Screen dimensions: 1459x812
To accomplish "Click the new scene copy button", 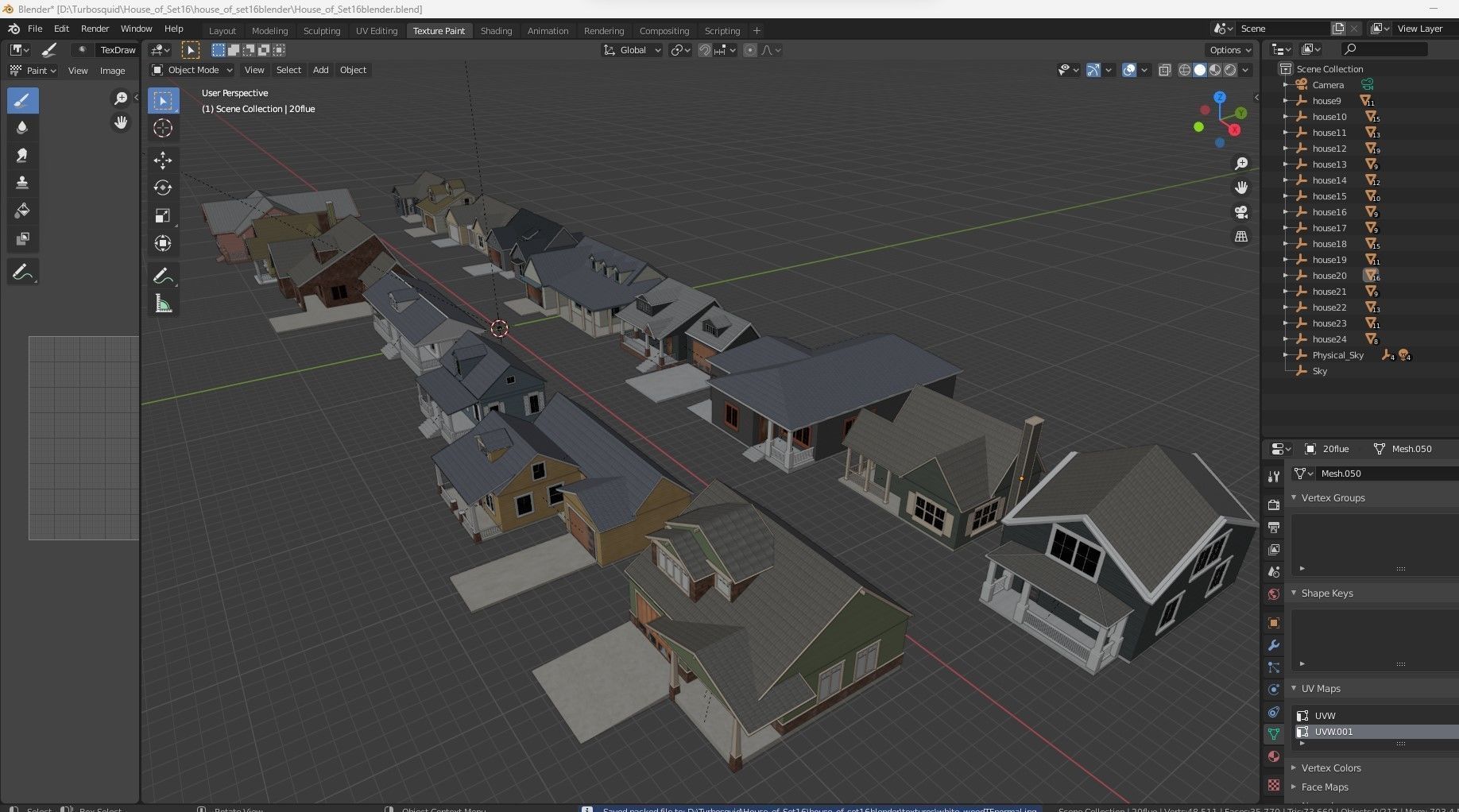I will pyautogui.click(x=1338, y=29).
